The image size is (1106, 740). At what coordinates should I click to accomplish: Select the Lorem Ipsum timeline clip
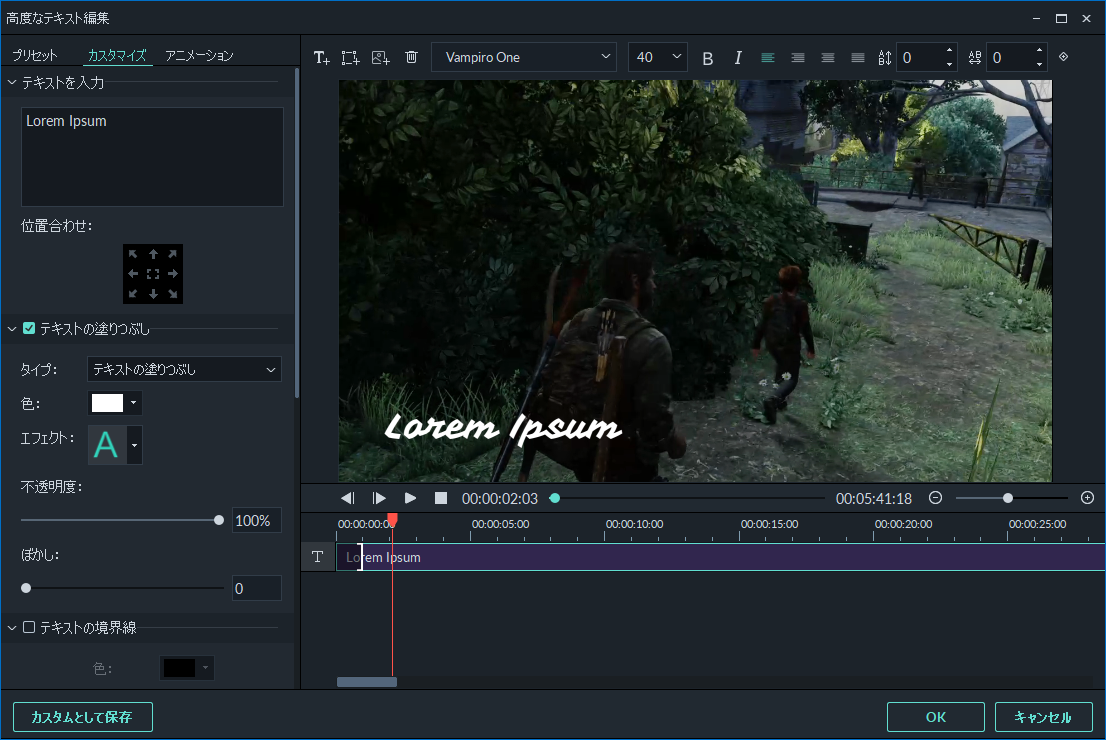[x=720, y=557]
